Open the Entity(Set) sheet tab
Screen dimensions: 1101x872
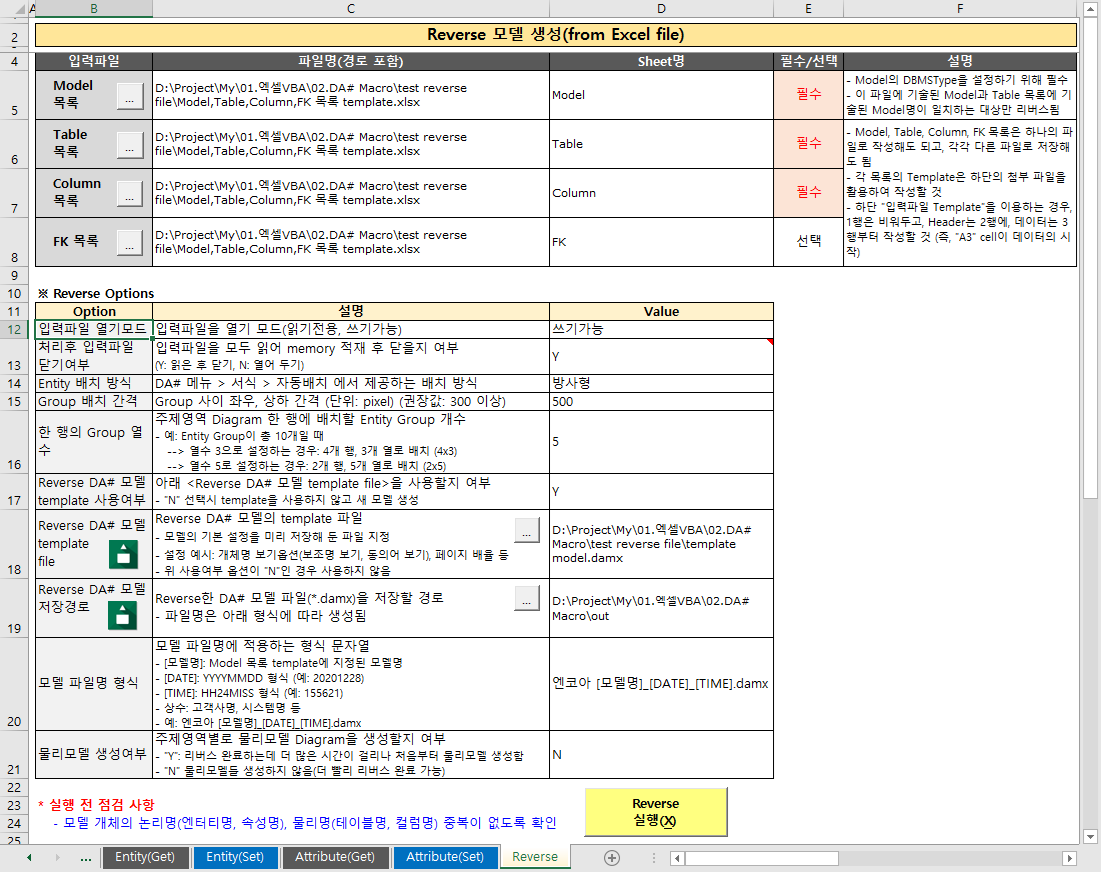point(235,857)
